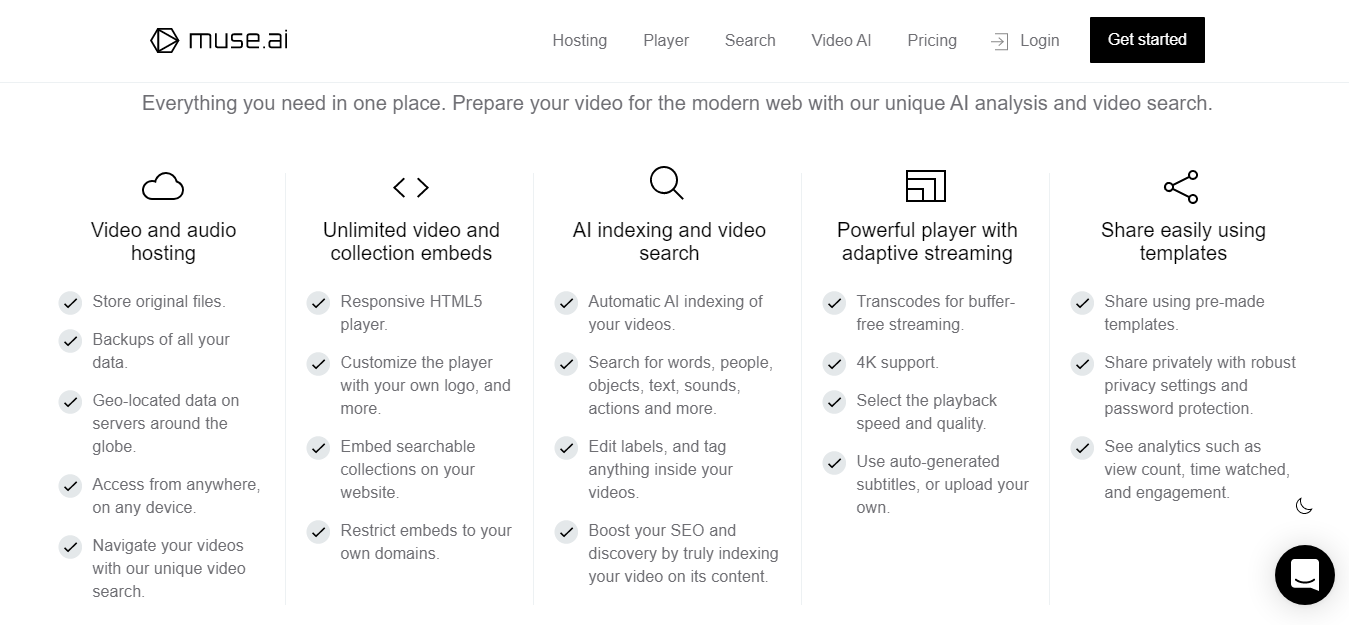Go to the Player page
The height and width of the screenshot is (625, 1349).
(666, 40)
